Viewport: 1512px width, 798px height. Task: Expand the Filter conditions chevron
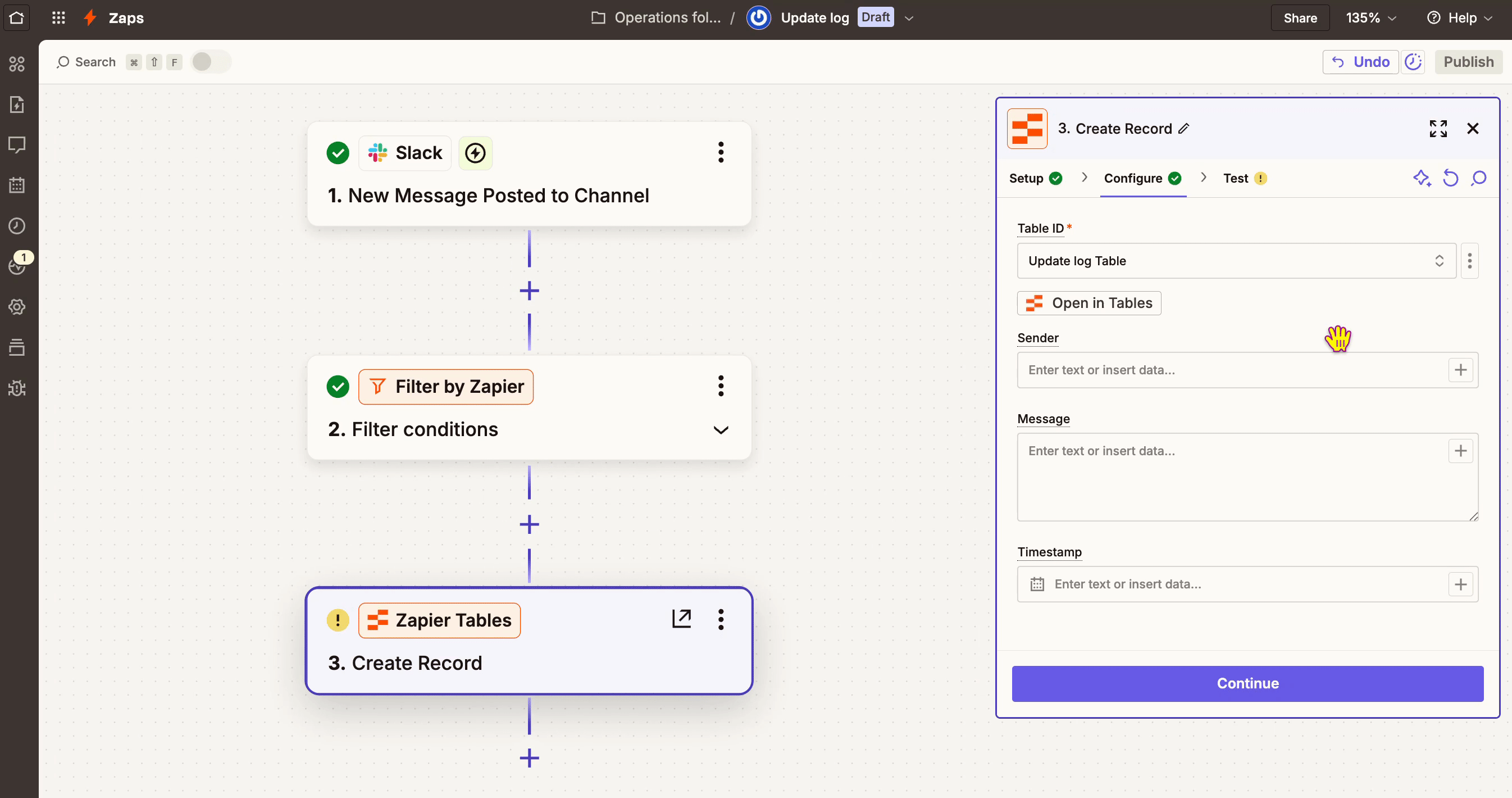coord(721,430)
